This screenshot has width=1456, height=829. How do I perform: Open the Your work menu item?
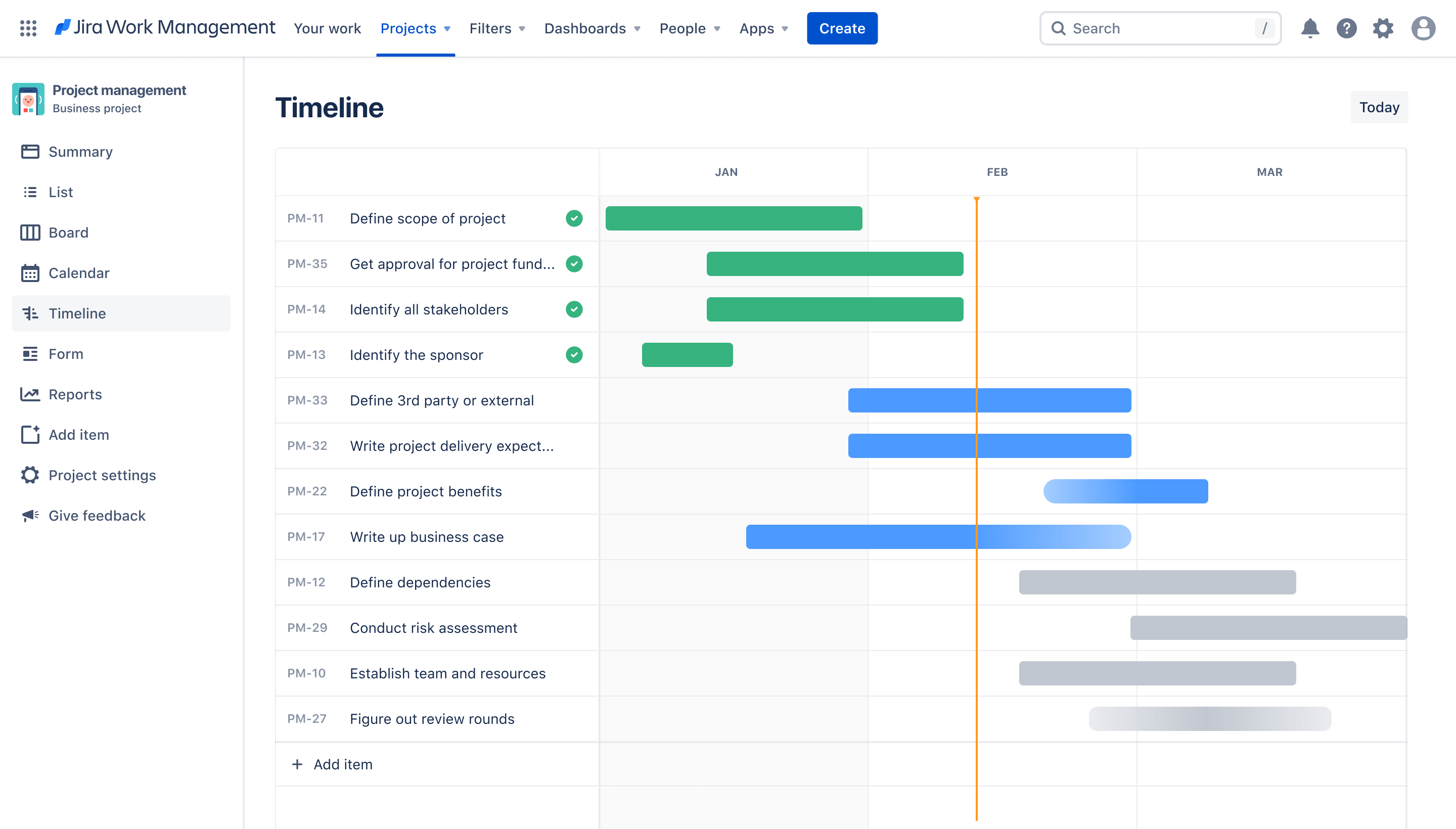click(327, 28)
